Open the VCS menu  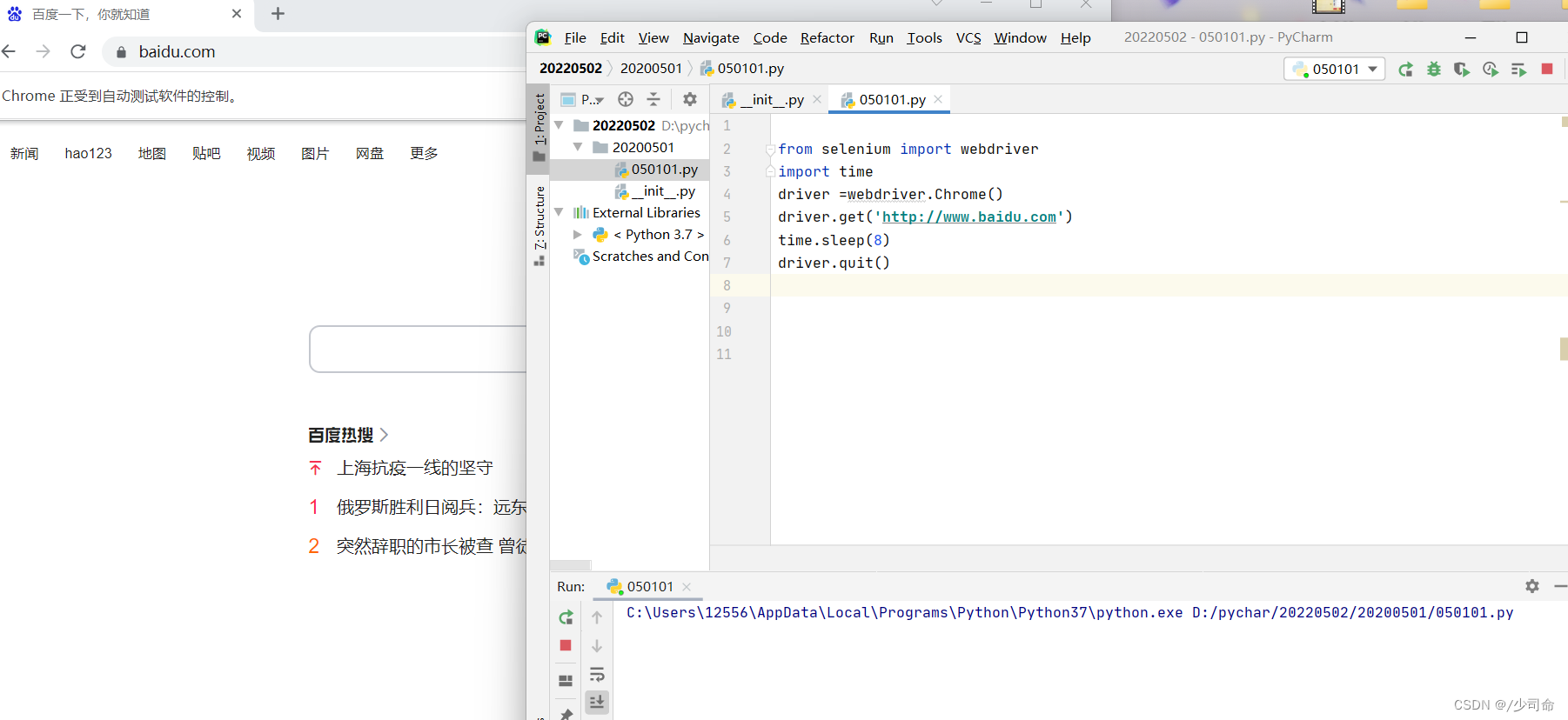click(968, 37)
